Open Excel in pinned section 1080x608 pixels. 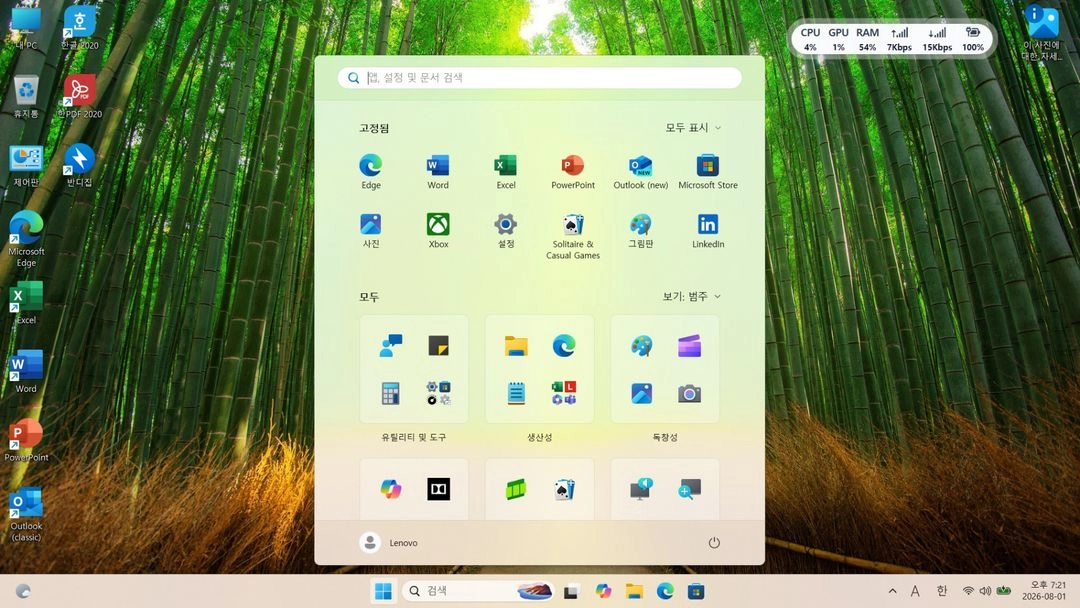coord(506,171)
